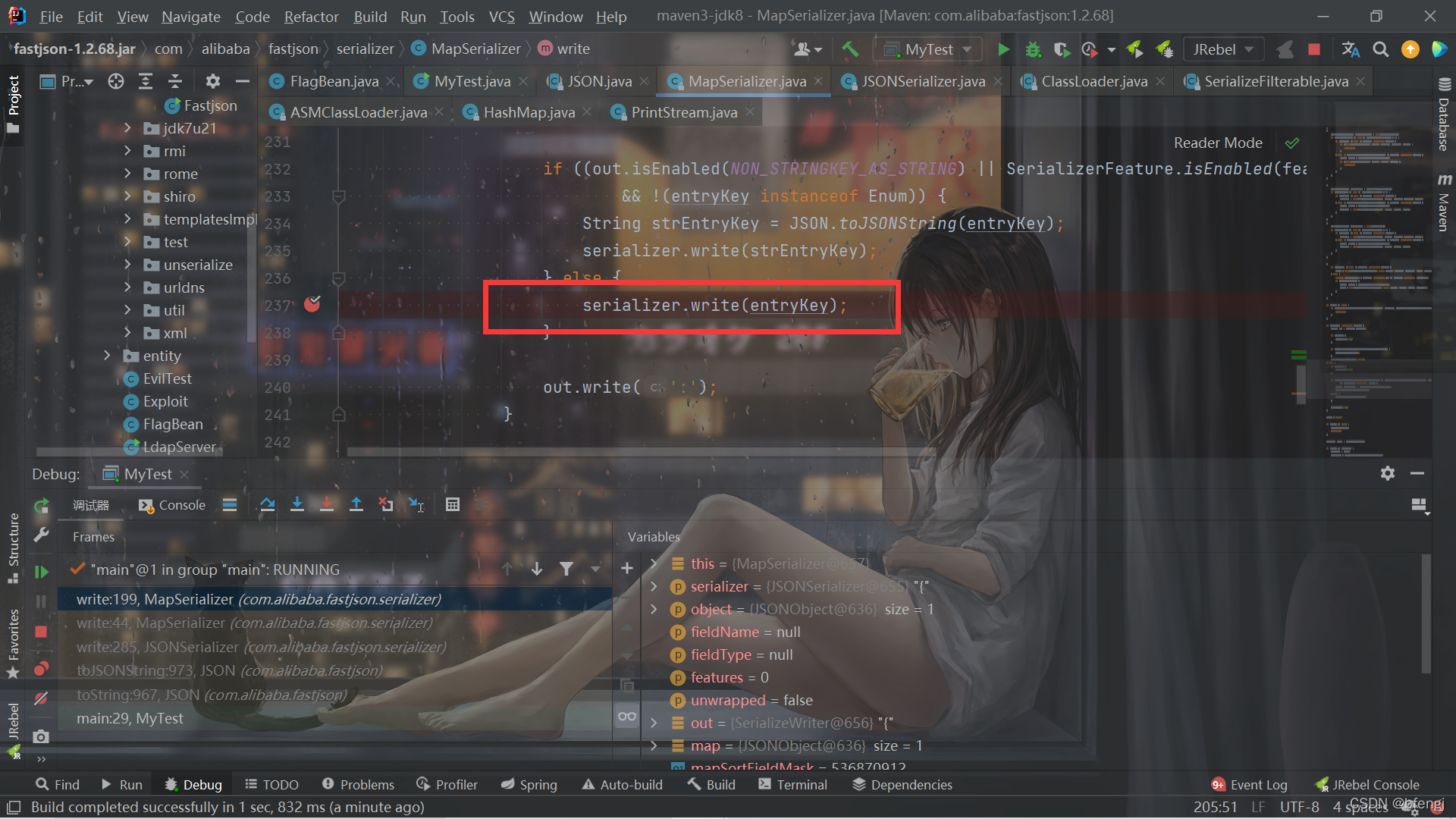
Task: Click the editor horizontal scrollbar
Action: point(607,452)
